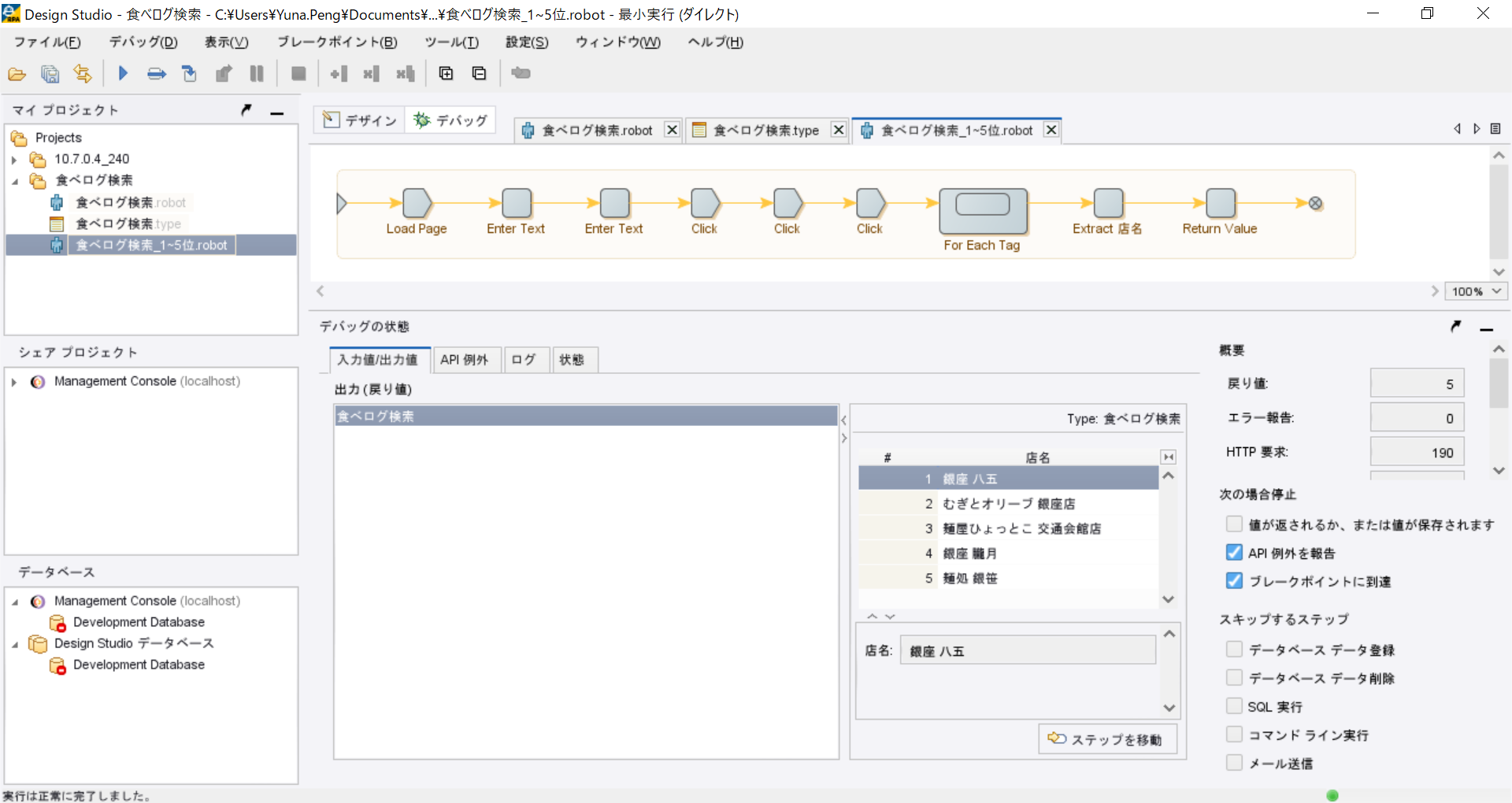Screen dimensions: 1512x803
Task: Click the remove breakpoint toolbar icon
Action: pyautogui.click(x=372, y=74)
